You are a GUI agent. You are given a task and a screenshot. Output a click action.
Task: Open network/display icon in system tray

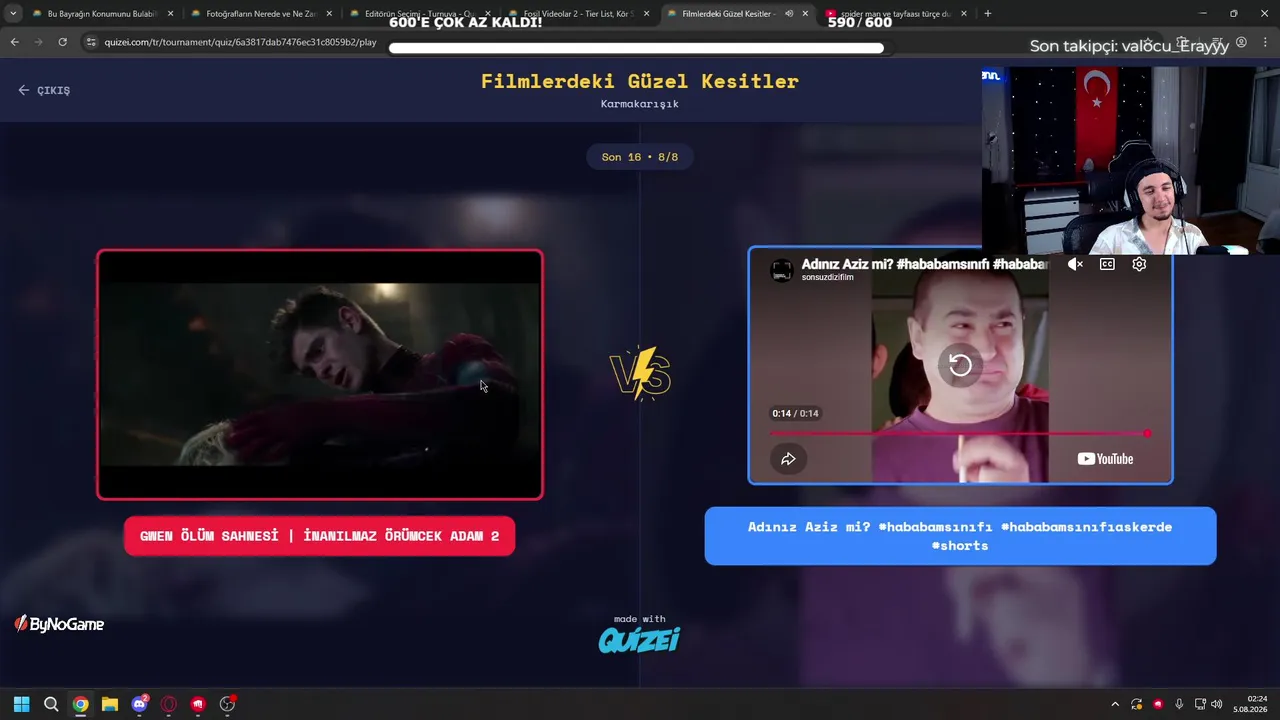[1200, 704]
